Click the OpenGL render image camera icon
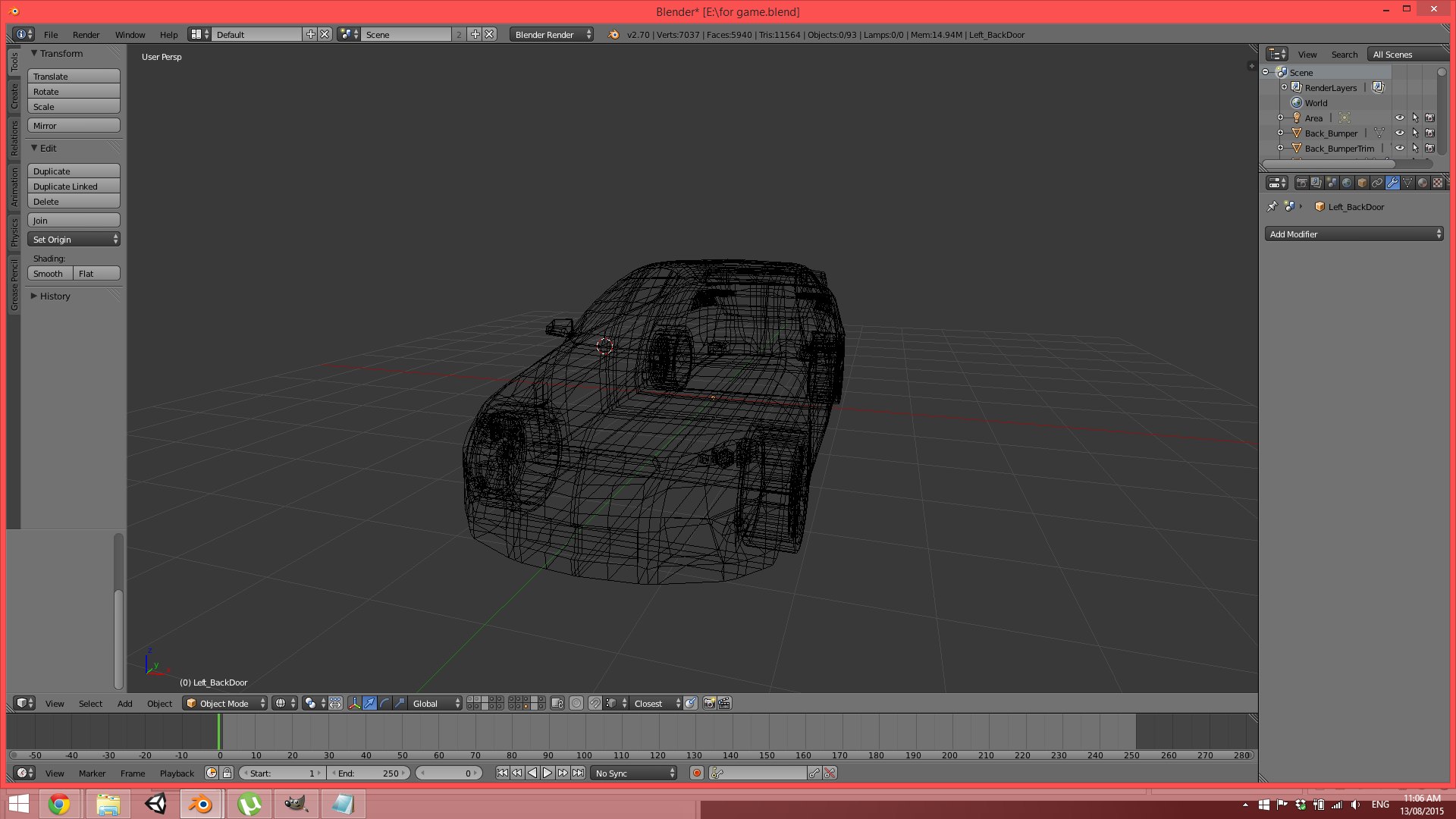The height and width of the screenshot is (819, 1456). 709,703
